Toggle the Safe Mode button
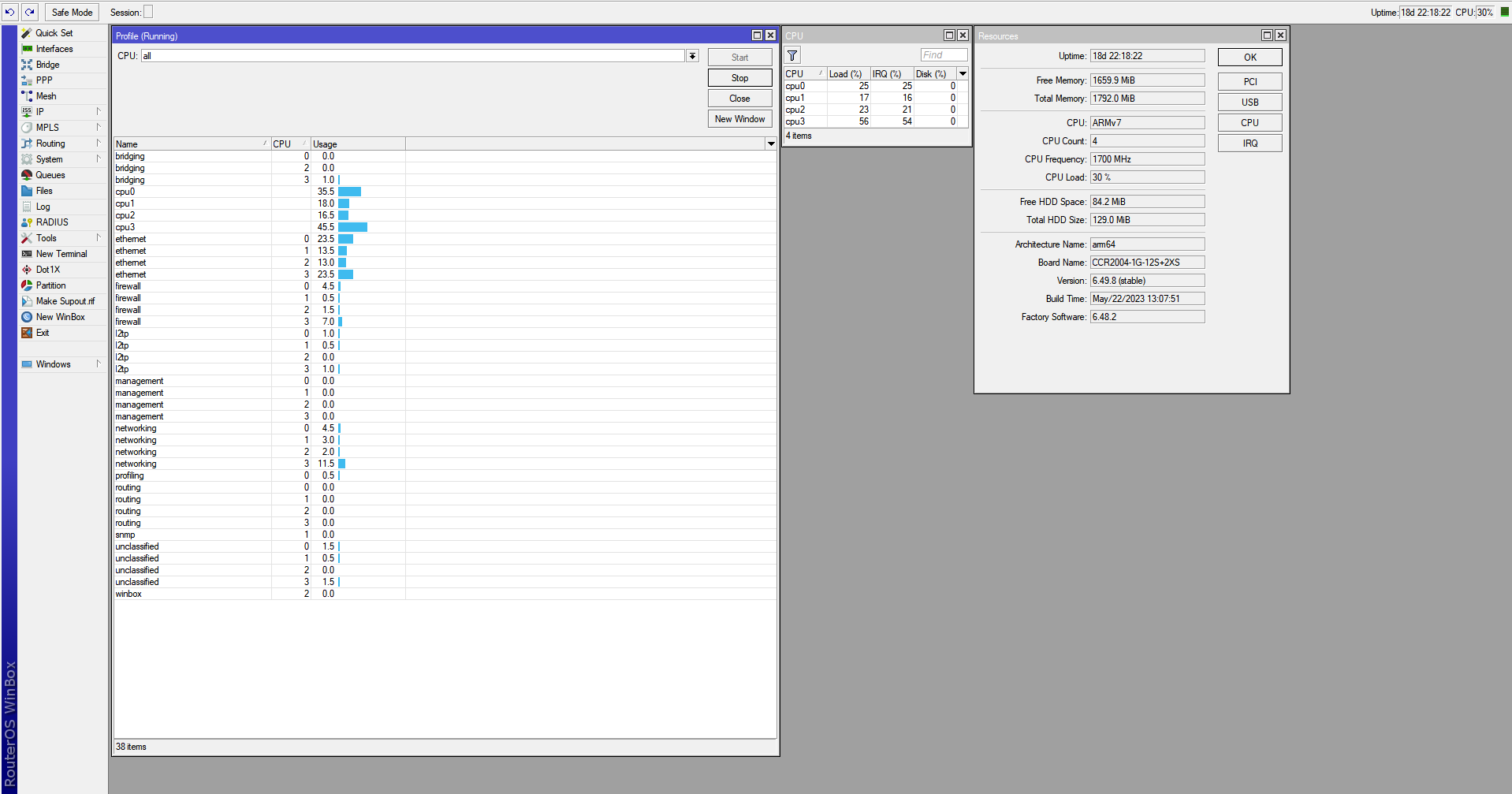The image size is (1512, 794). click(x=72, y=12)
